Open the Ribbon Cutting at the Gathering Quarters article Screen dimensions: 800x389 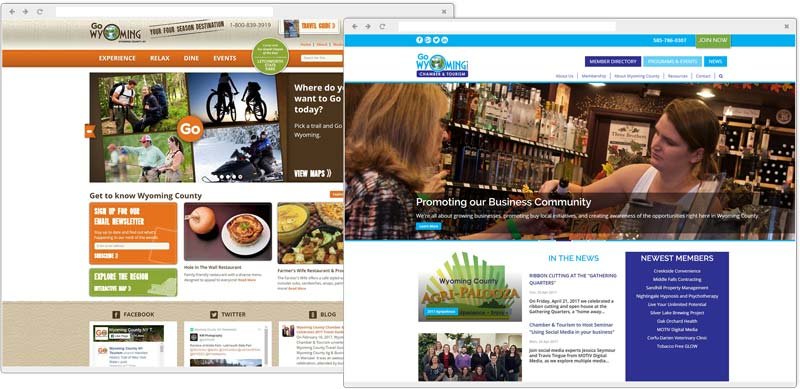point(573,279)
